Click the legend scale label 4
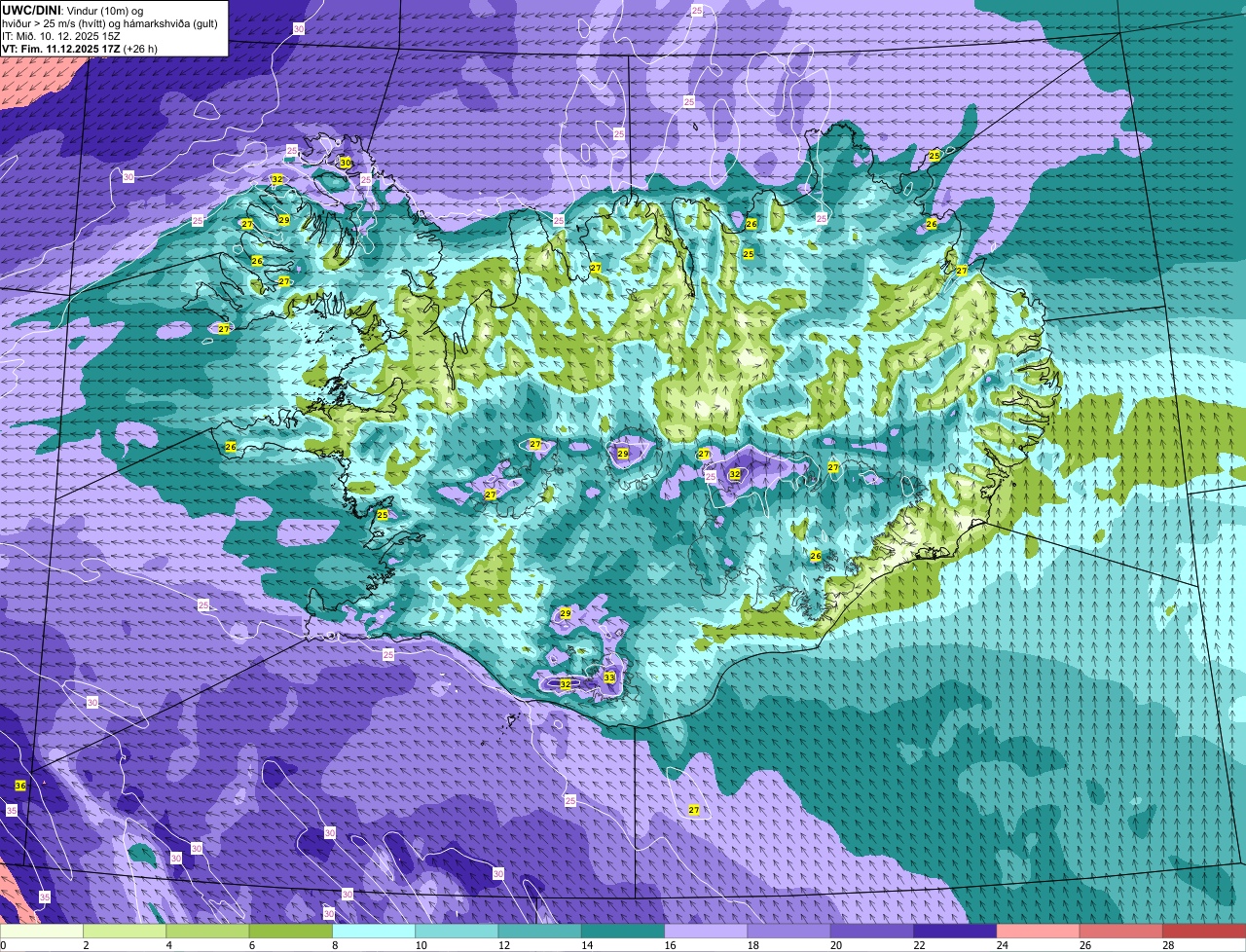The height and width of the screenshot is (952, 1246). (x=168, y=945)
